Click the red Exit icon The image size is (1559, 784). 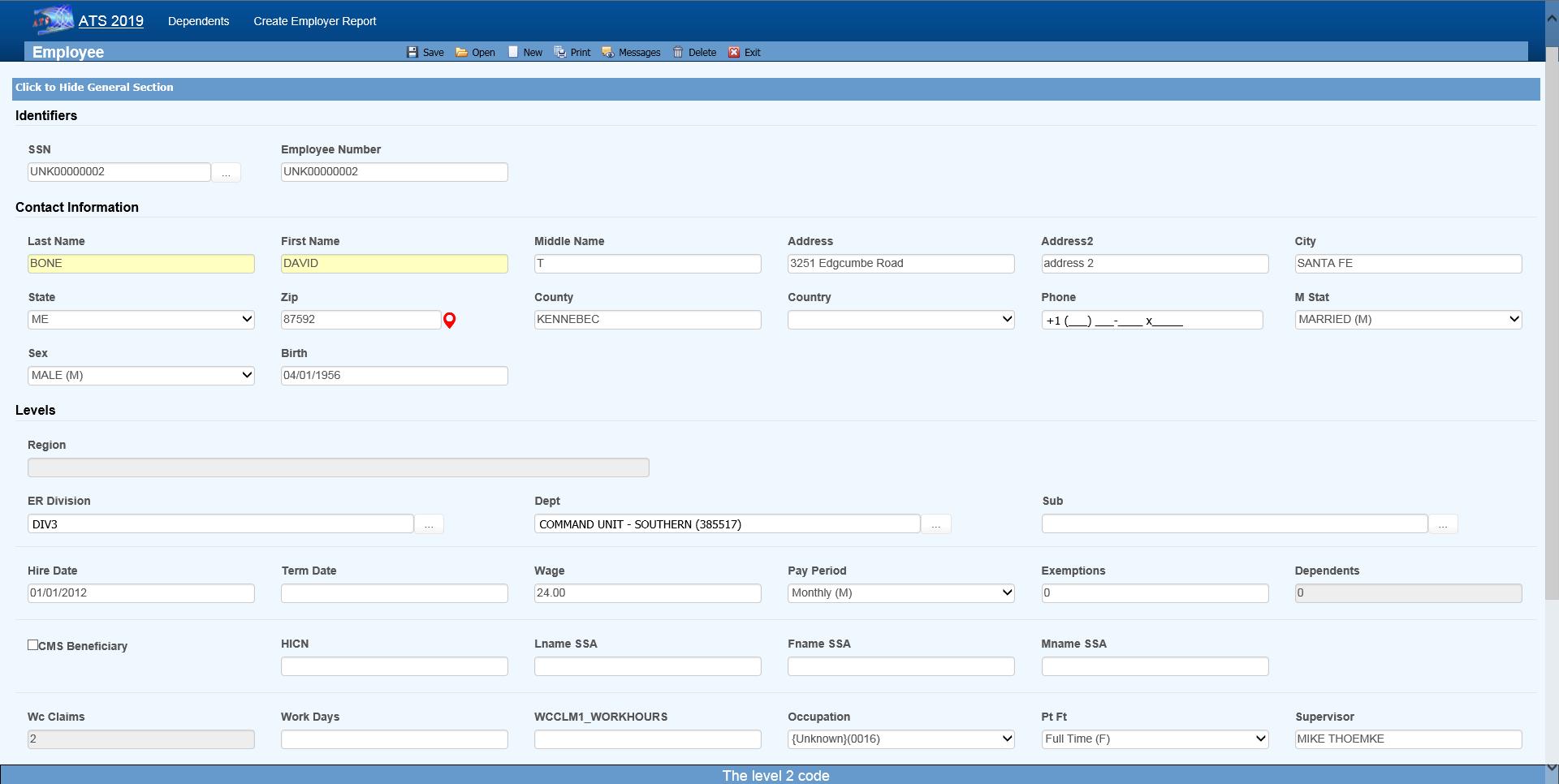point(734,52)
